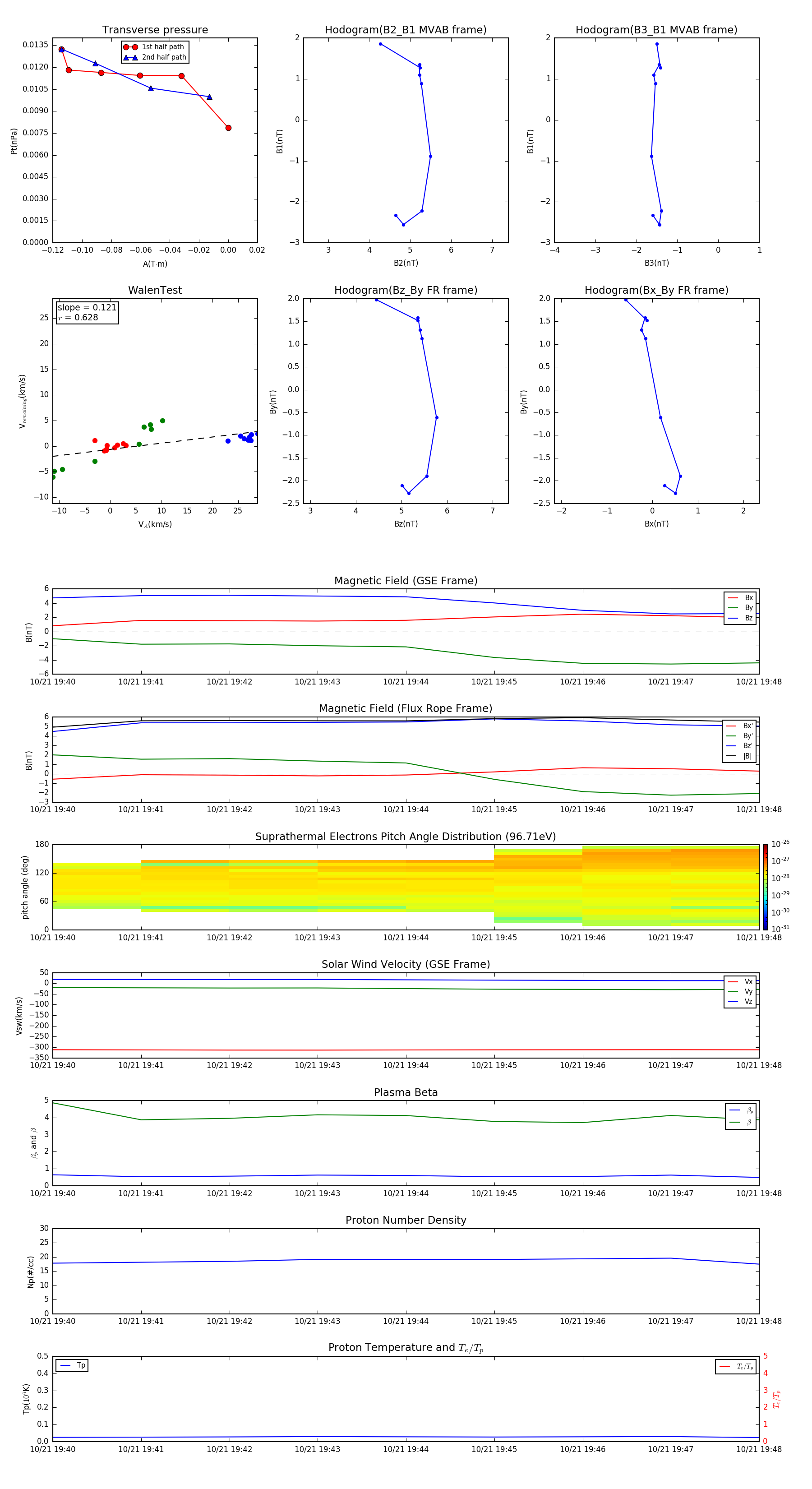Screen dimensions: 812x1489
Task: Select the βp entry in the Plasma Beta legend
Action: pyautogui.click(x=741, y=1110)
